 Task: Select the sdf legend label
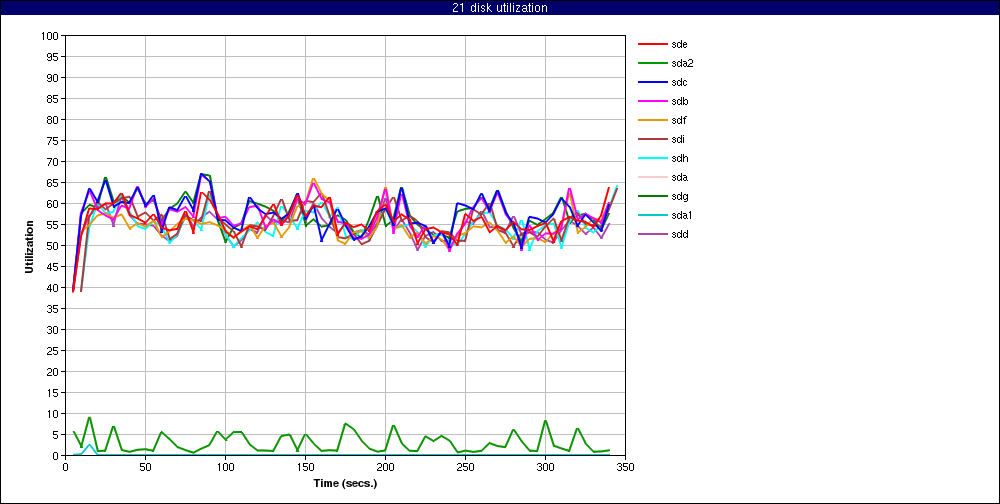tap(679, 121)
